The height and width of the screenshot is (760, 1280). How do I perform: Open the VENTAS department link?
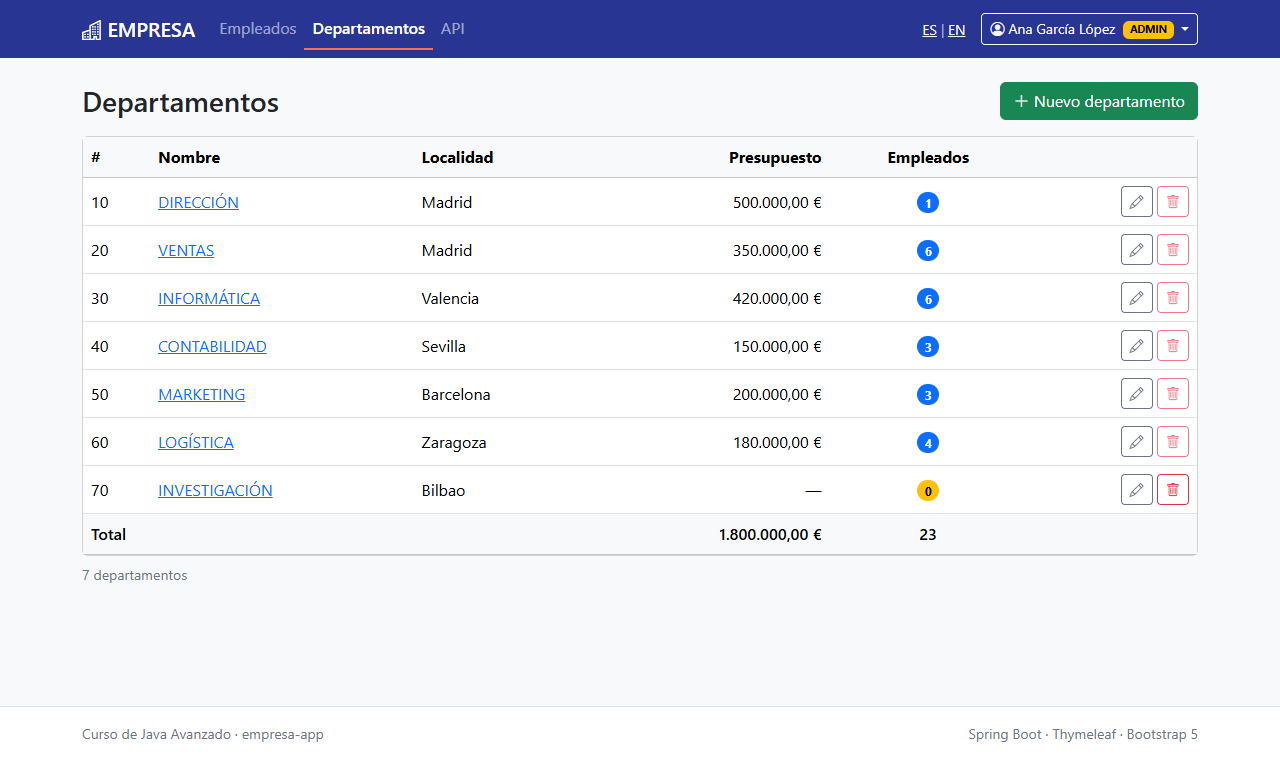click(186, 250)
